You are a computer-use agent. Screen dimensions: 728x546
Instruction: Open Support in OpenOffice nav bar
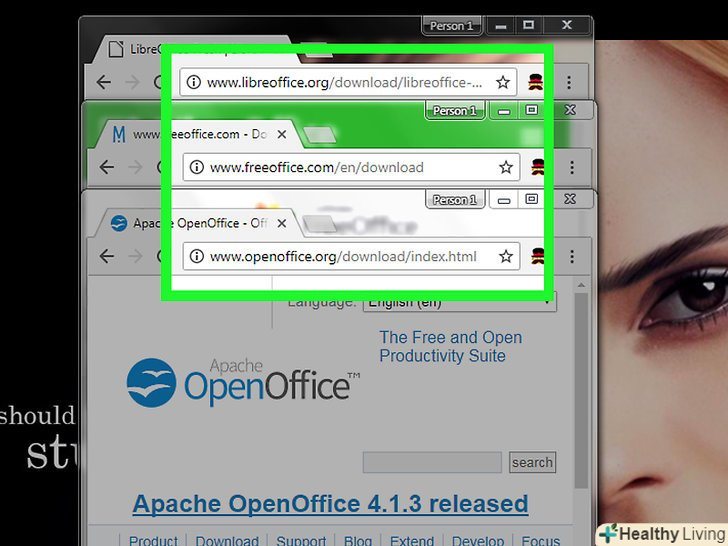point(301,540)
